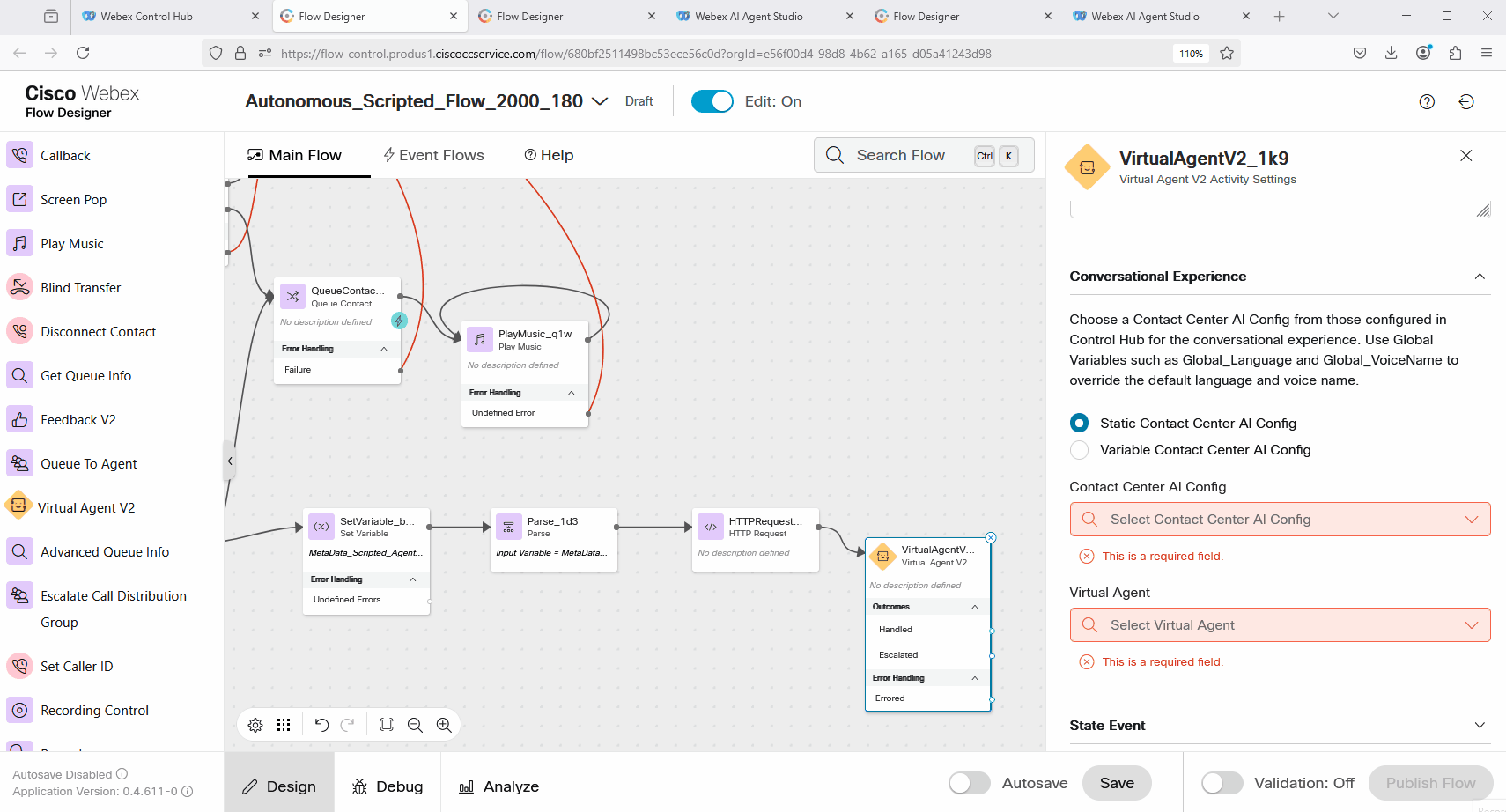This screenshot has width=1506, height=812.
Task: Expand the State Event section
Action: point(1479,726)
